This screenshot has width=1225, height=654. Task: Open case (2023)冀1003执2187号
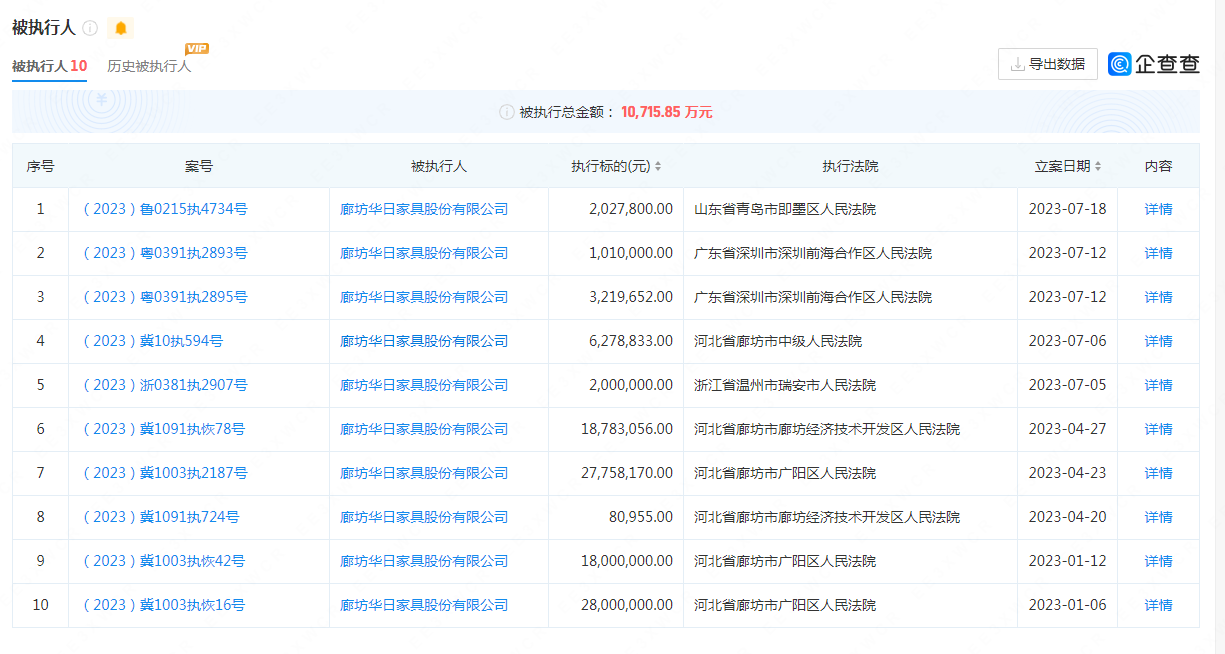click(x=165, y=473)
